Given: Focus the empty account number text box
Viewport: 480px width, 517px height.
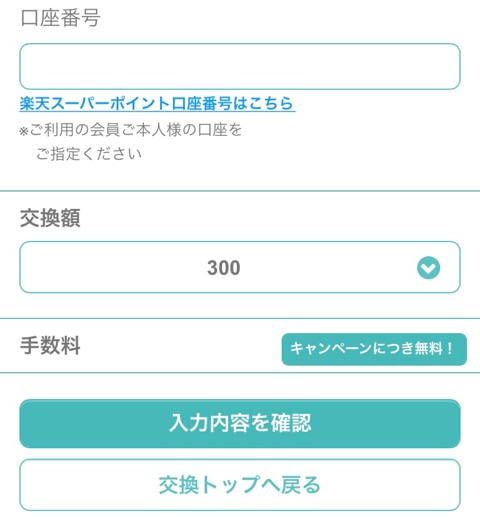Looking at the screenshot, I should [x=240, y=66].
